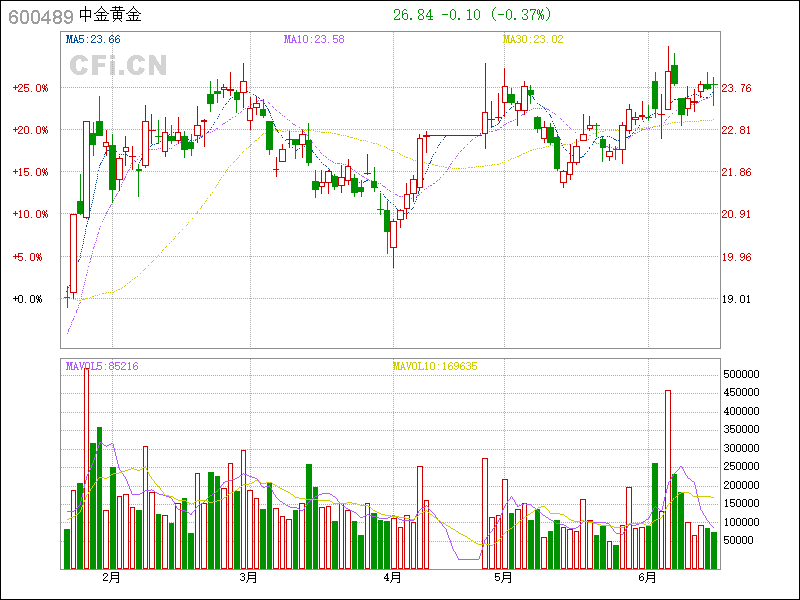Click the price readout 26.84 -0.10

click(438, 15)
